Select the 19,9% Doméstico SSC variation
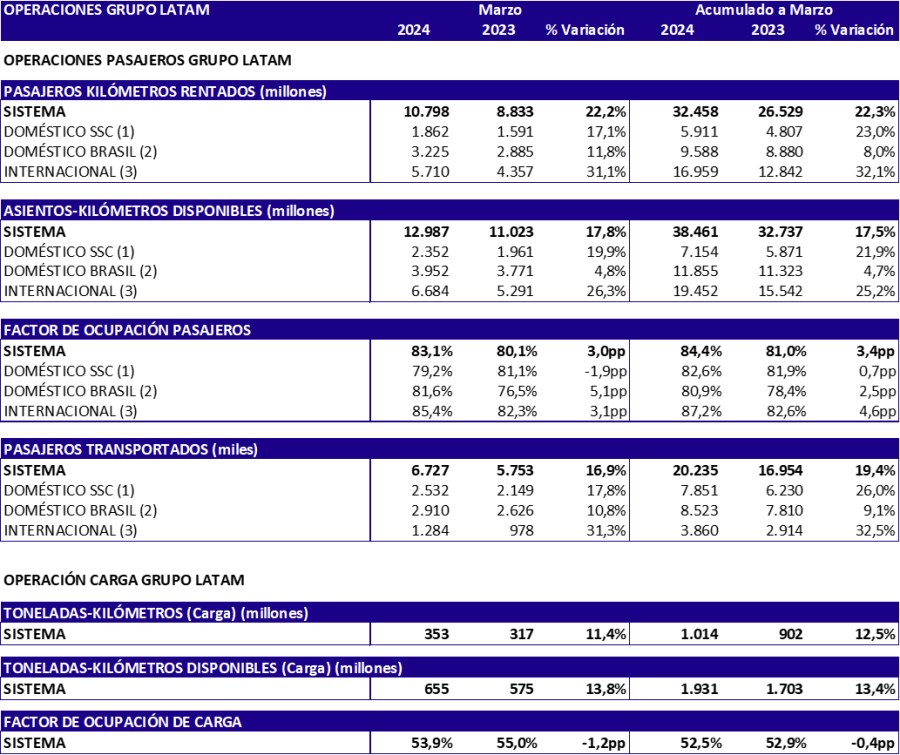 click(606, 251)
